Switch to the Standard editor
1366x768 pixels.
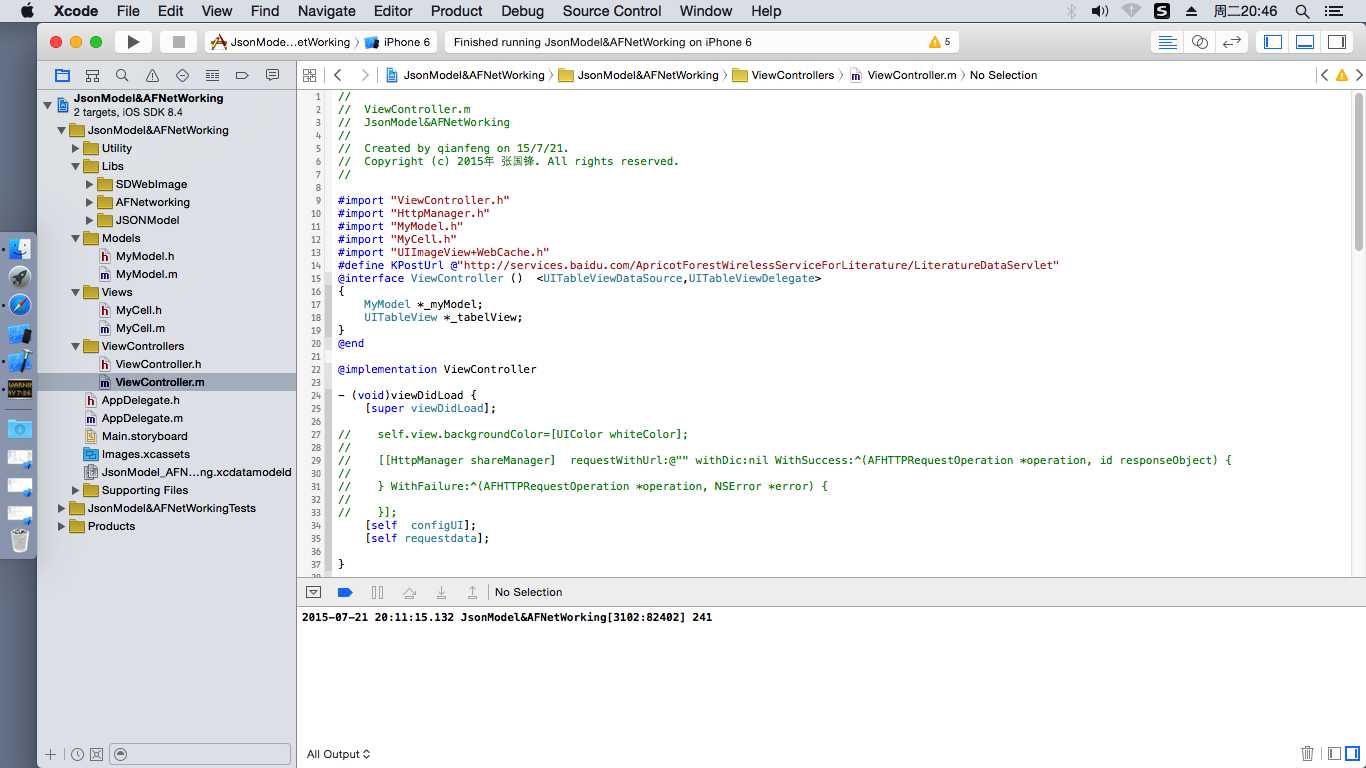click(1167, 42)
